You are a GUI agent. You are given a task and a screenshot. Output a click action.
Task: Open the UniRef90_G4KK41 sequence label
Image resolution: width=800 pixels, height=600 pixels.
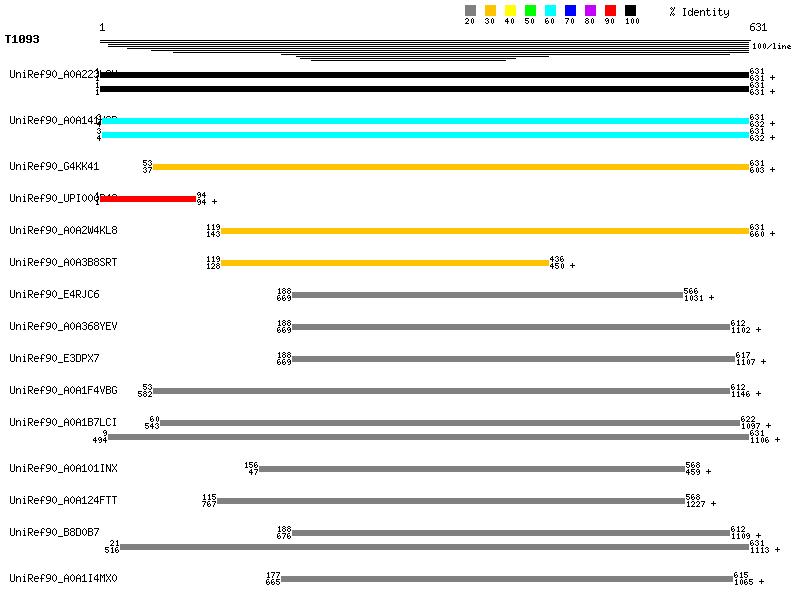54,166
